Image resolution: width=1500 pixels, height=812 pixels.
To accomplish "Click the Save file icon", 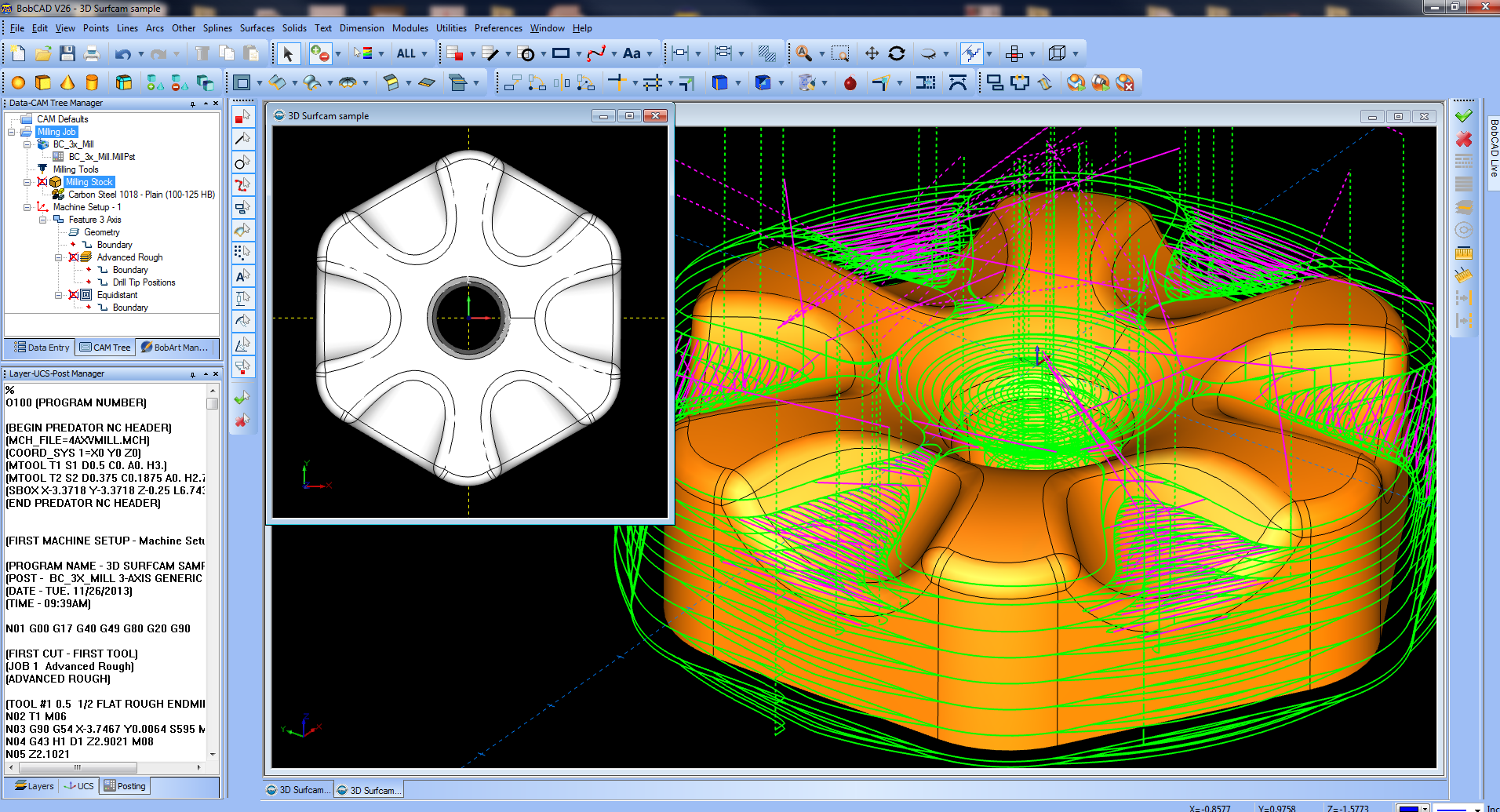I will (67, 53).
